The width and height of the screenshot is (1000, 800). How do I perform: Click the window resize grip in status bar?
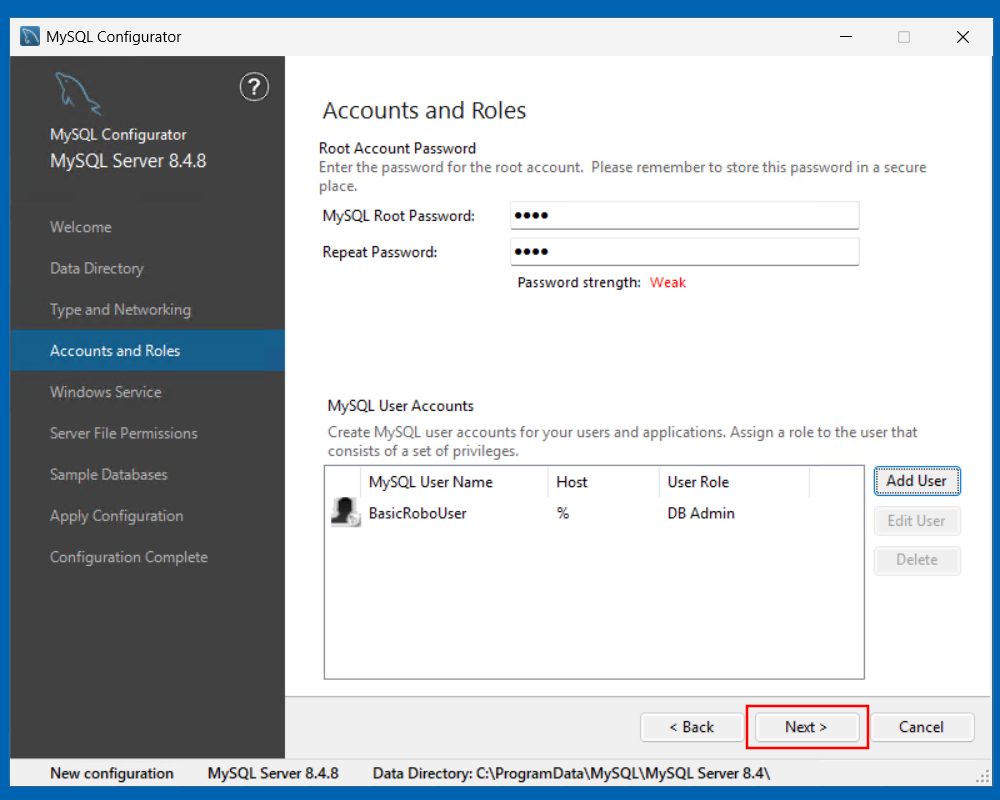pos(983,776)
